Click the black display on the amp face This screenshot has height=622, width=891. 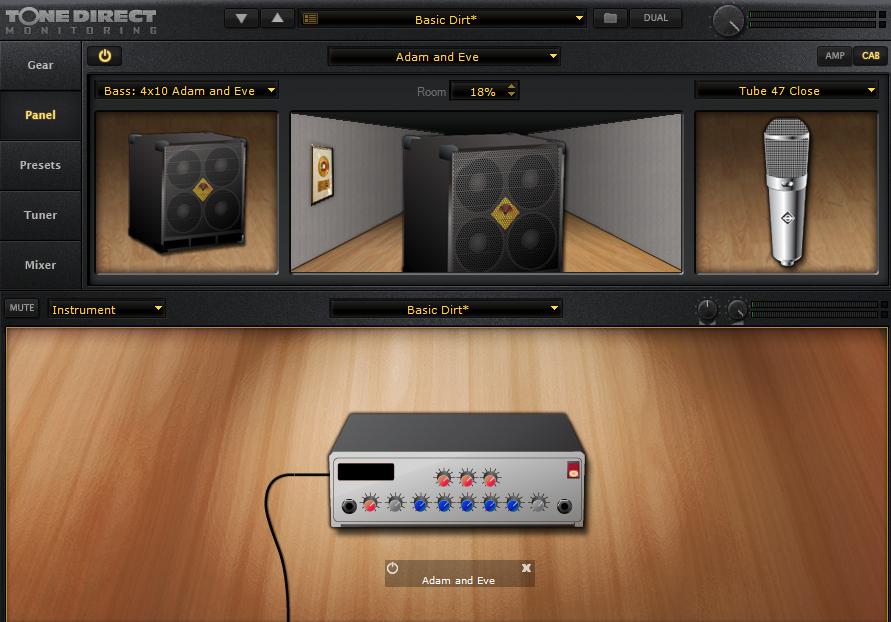pyautogui.click(x=365, y=471)
